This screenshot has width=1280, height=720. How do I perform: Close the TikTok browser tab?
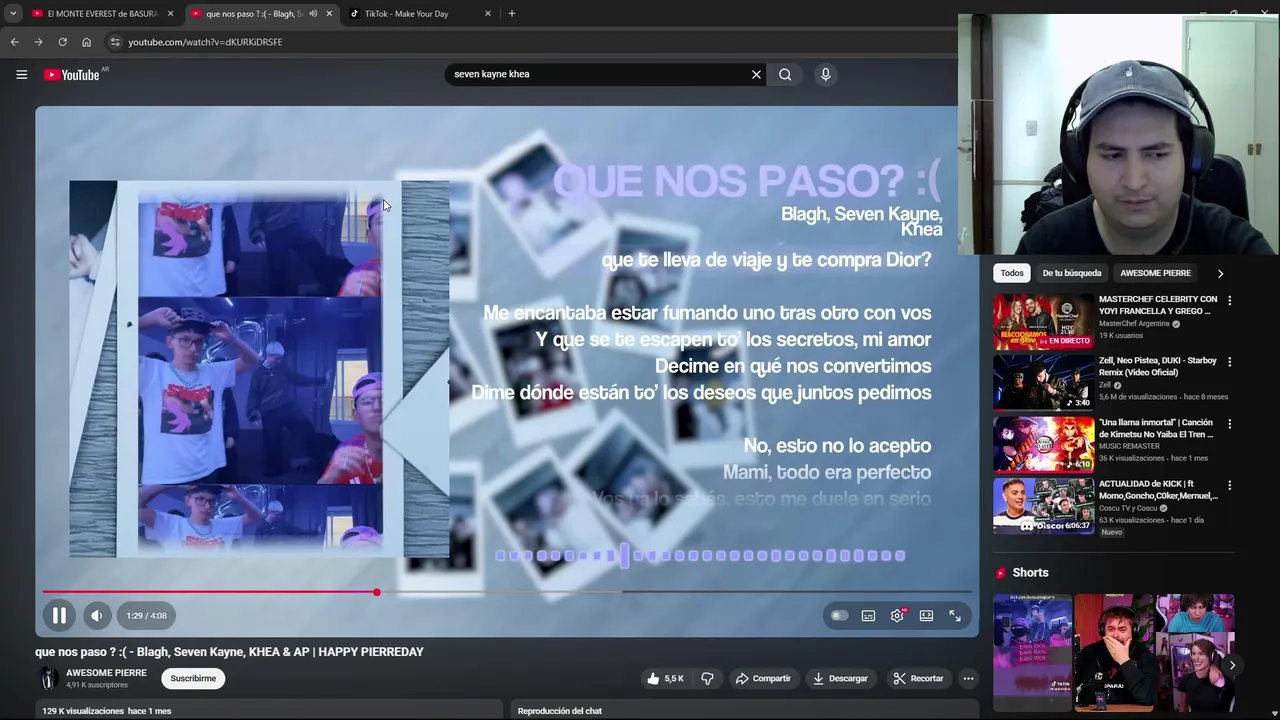click(488, 14)
